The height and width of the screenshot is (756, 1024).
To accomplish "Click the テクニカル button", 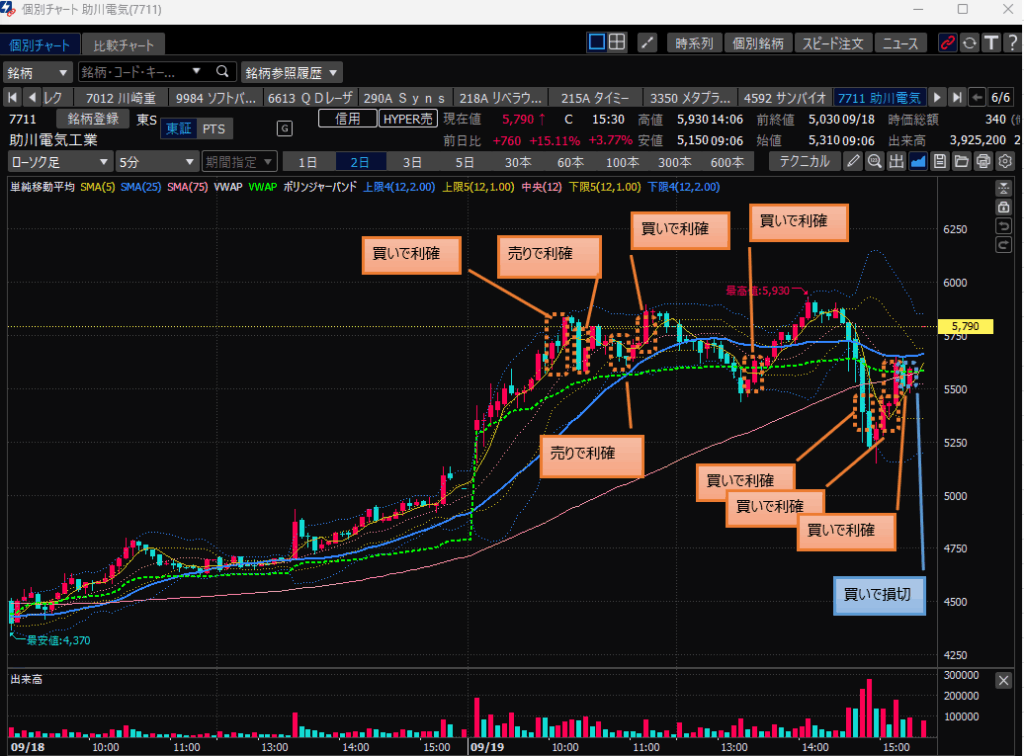I will pos(802,162).
